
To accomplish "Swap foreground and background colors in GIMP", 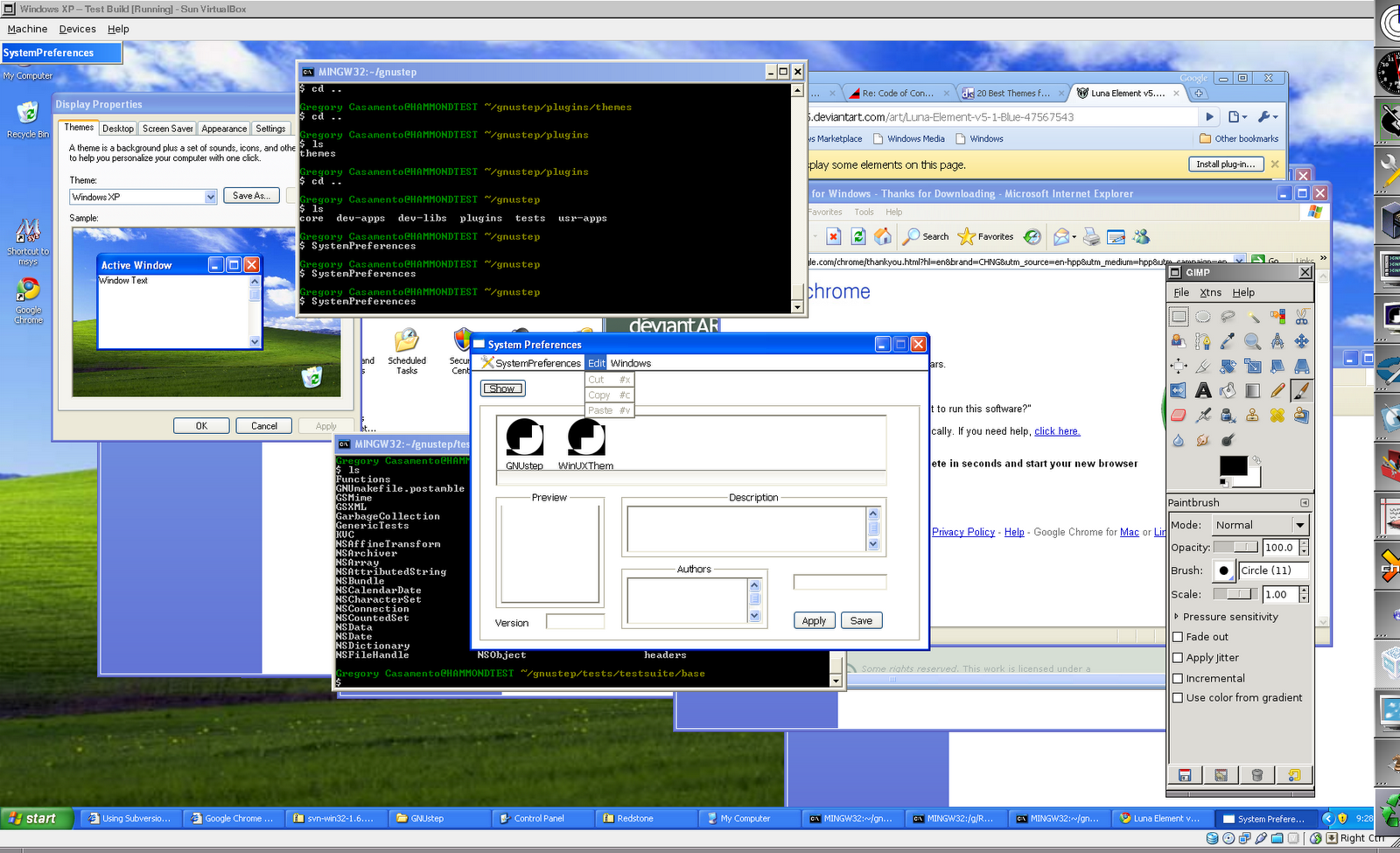I will (1257, 461).
